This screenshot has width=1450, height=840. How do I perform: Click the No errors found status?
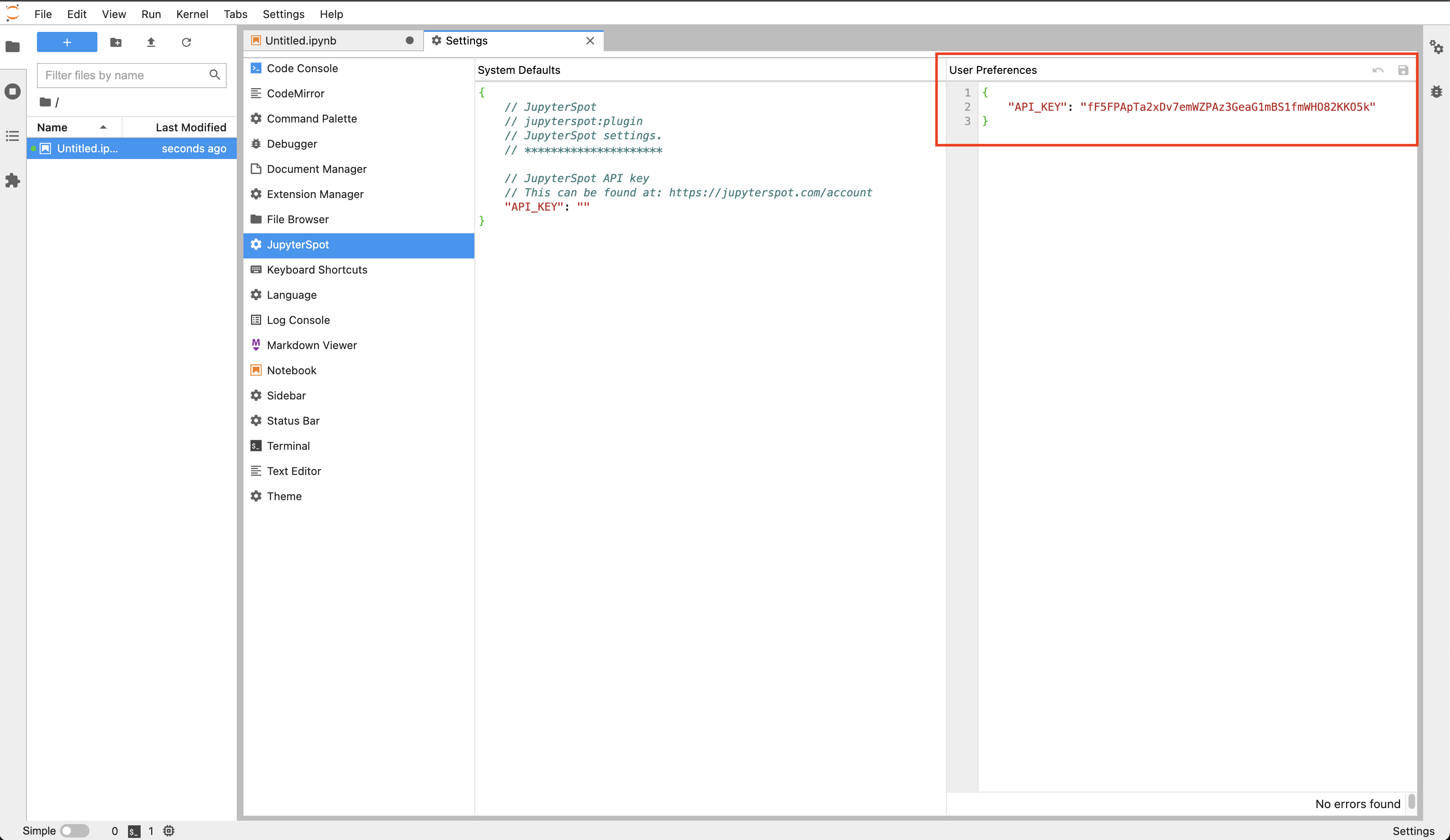tap(1357, 804)
